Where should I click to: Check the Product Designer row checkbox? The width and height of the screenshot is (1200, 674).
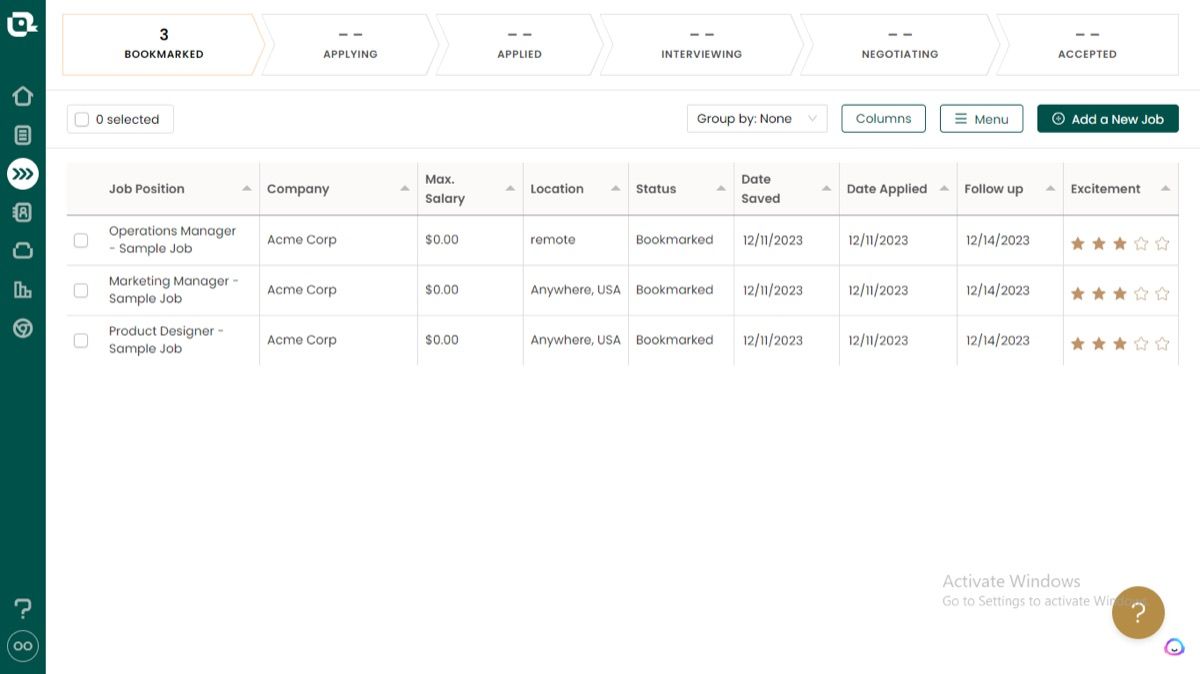pos(81,340)
